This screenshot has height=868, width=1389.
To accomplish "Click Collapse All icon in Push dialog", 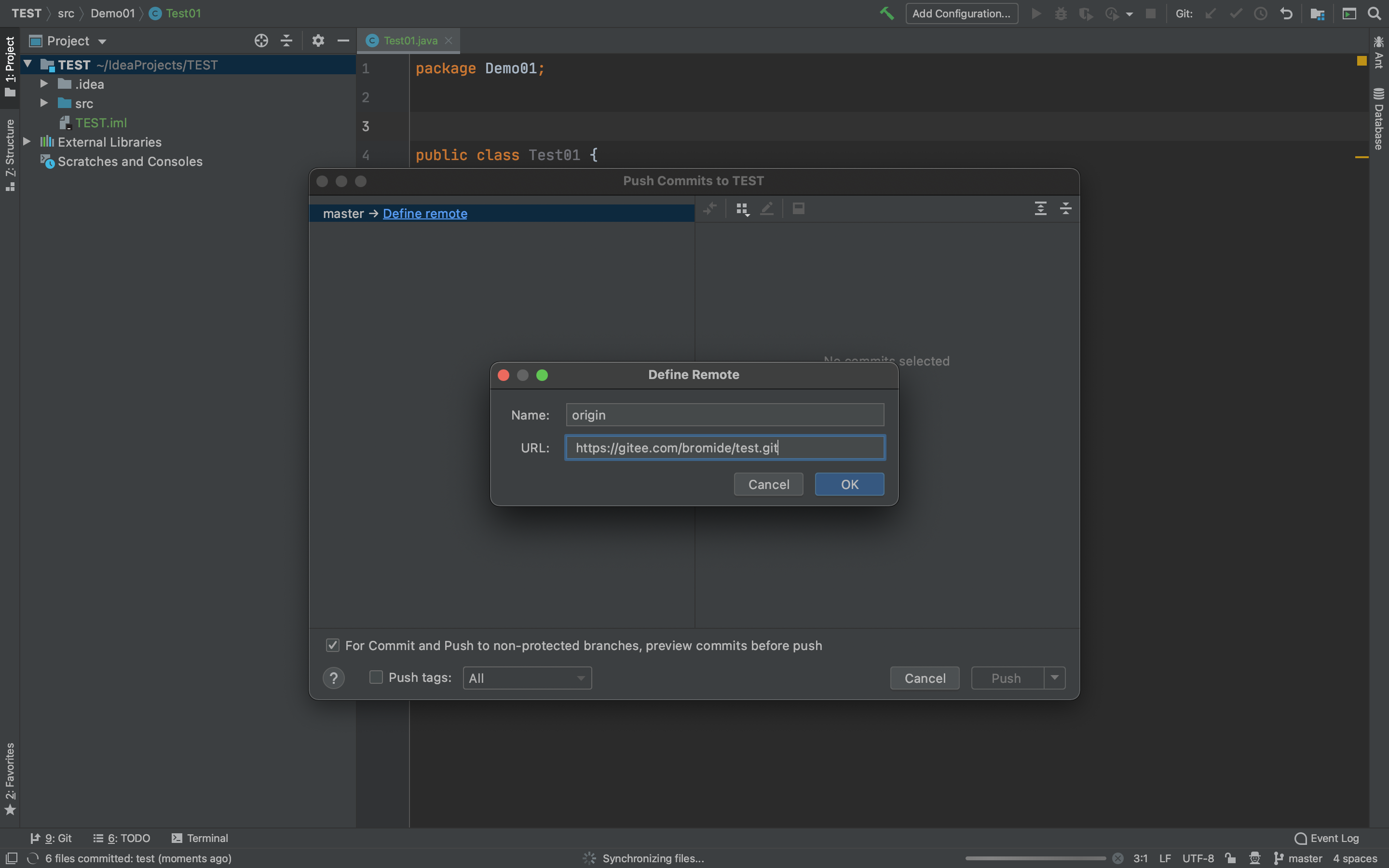I will 1065,208.
